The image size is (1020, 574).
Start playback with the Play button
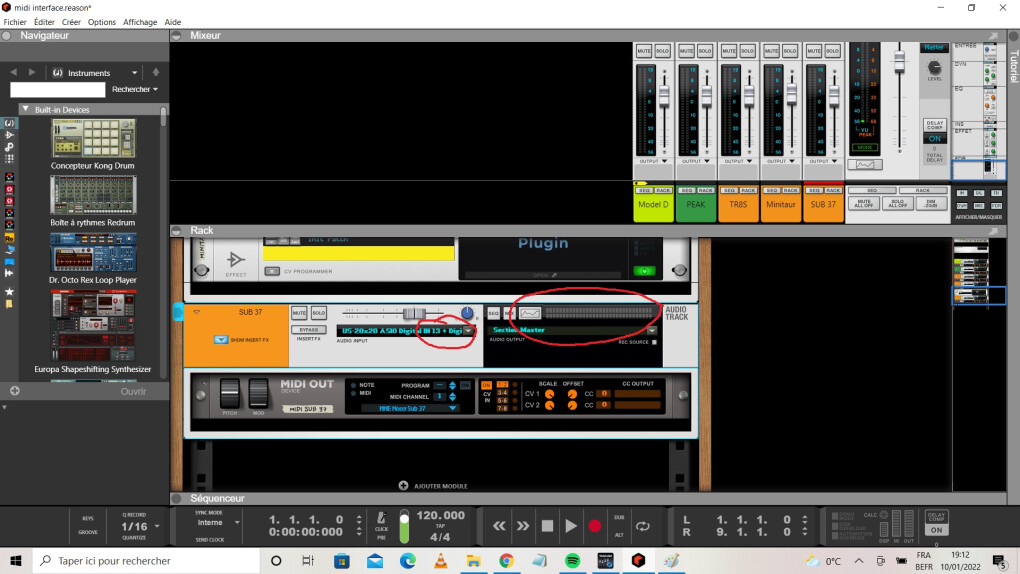570,526
